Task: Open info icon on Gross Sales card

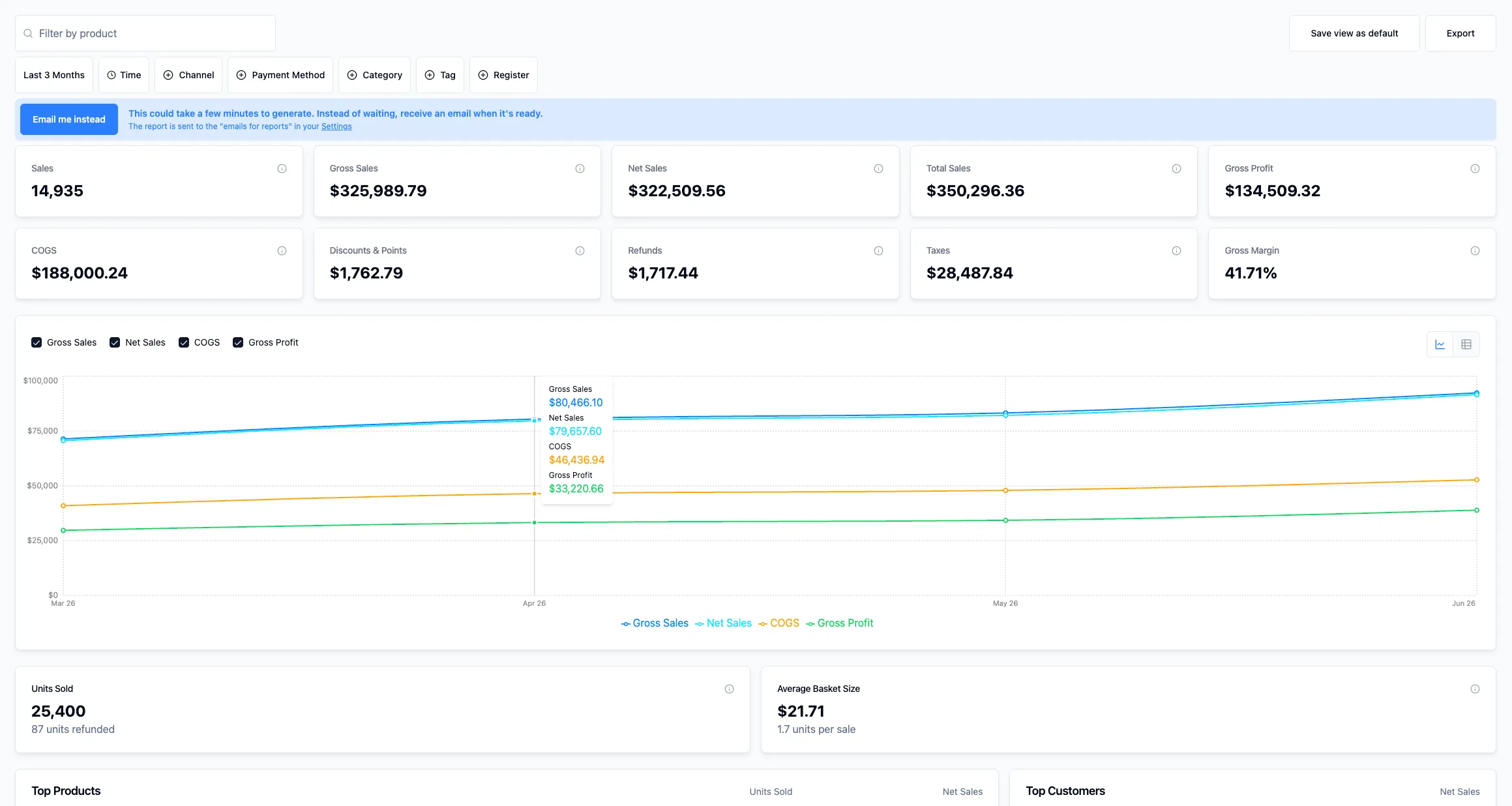Action: [x=580, y=169]
